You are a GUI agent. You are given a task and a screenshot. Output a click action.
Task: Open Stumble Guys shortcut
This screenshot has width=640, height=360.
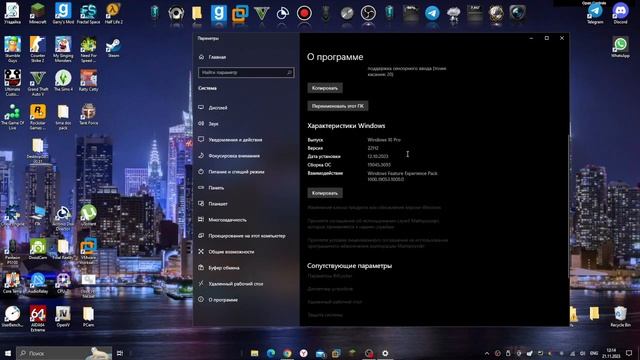[x=13, y=49]
